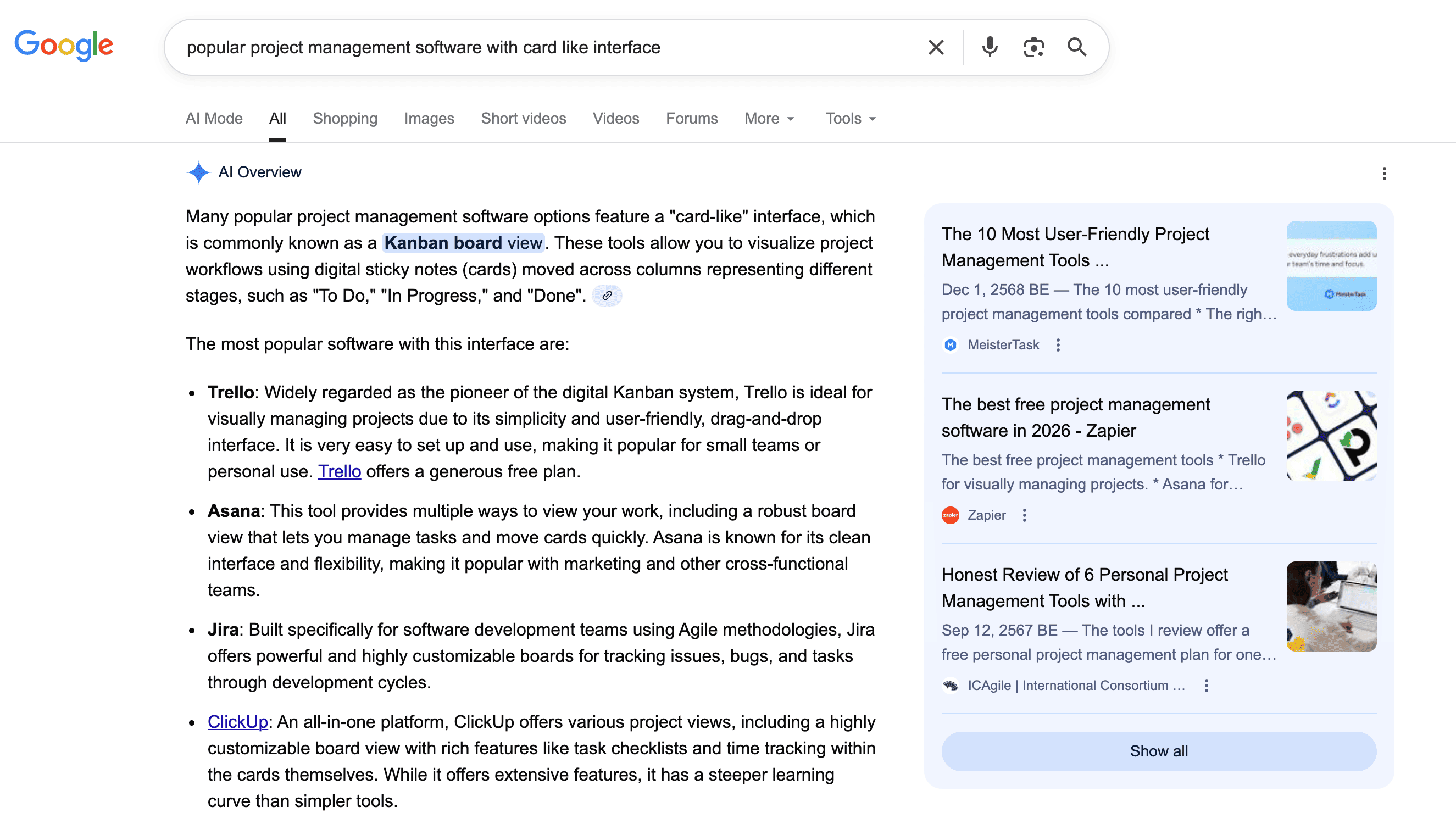This screenshot has height=824, width=1456.
Task: Open three-dot menu next to ICAgile source
Action: pos(1206,686)
